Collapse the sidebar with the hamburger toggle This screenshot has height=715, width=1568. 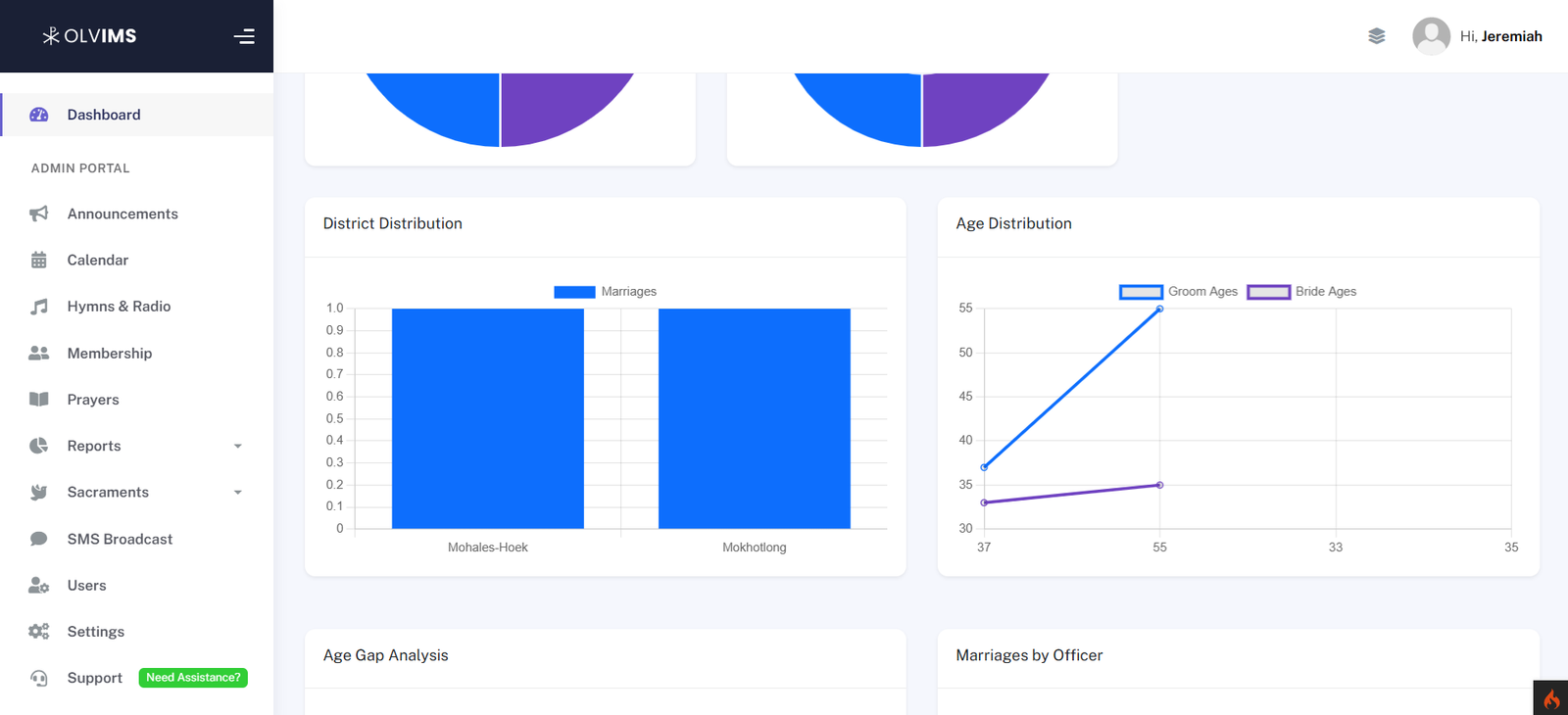click(244, 36)
